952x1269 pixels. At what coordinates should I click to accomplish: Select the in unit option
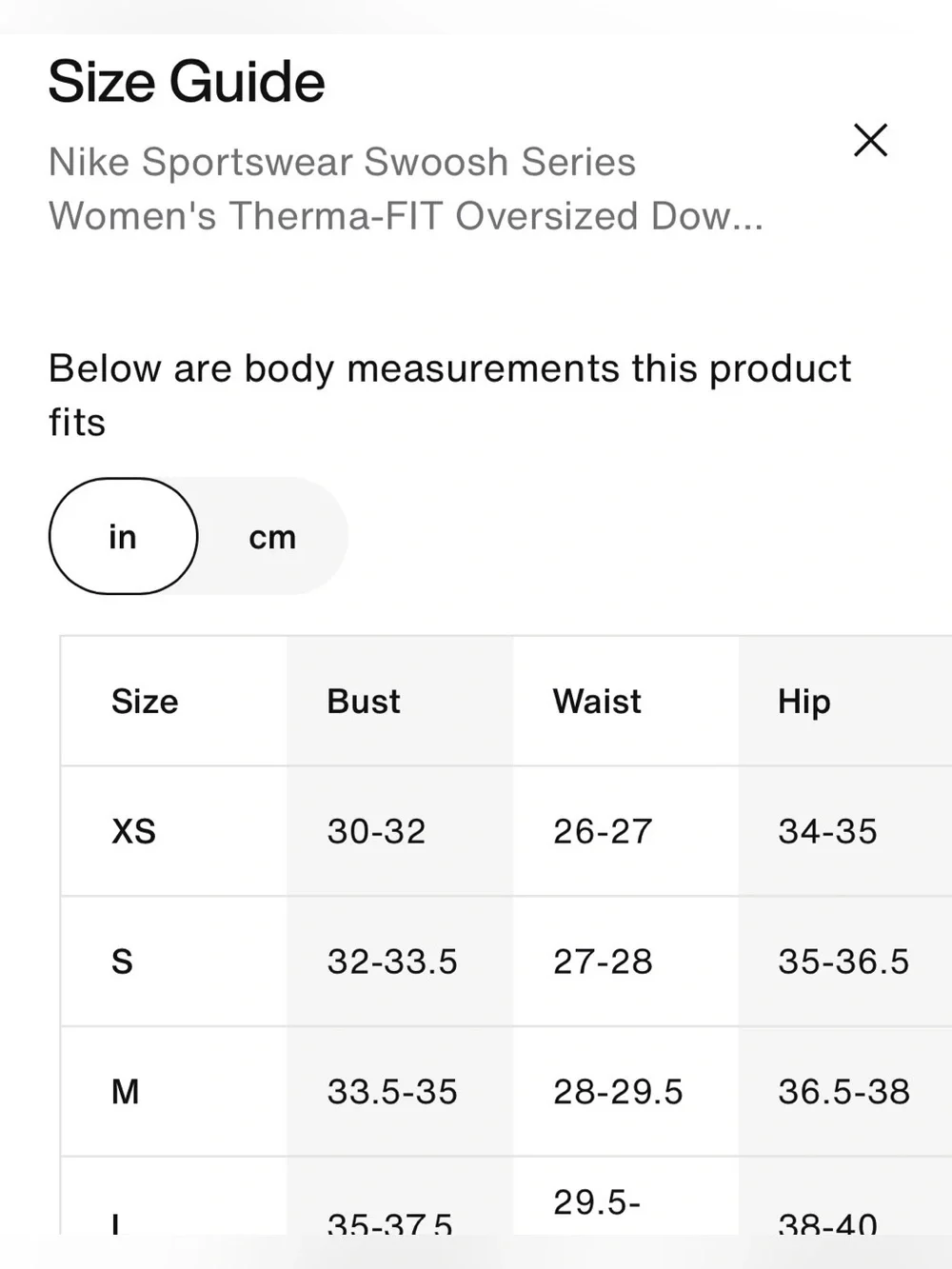pos(123,536)
